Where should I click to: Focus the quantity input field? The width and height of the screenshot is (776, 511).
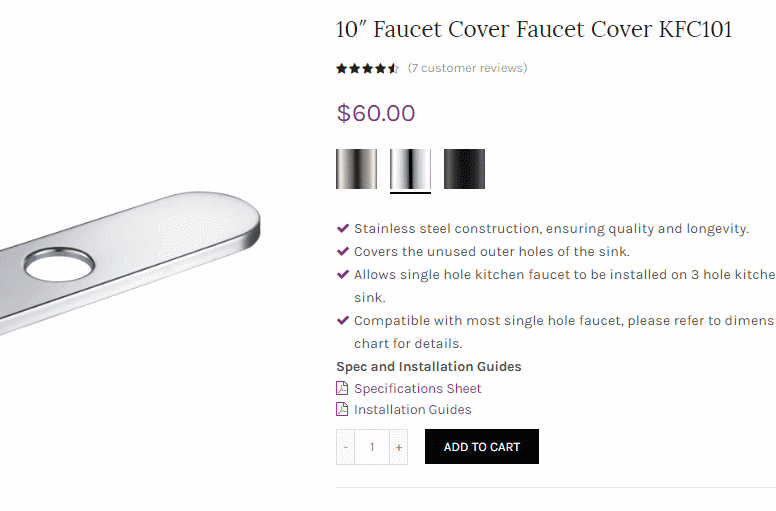(x=372, y=447)
